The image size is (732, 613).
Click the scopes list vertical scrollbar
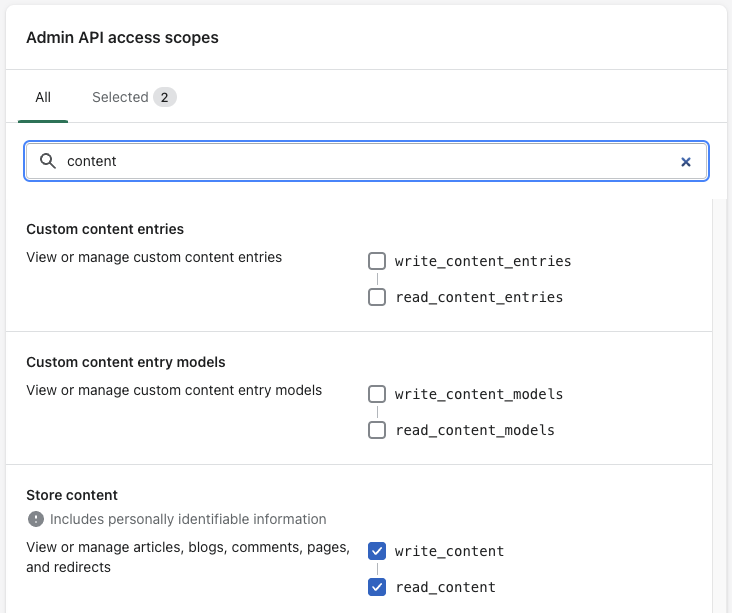point(719,400)
